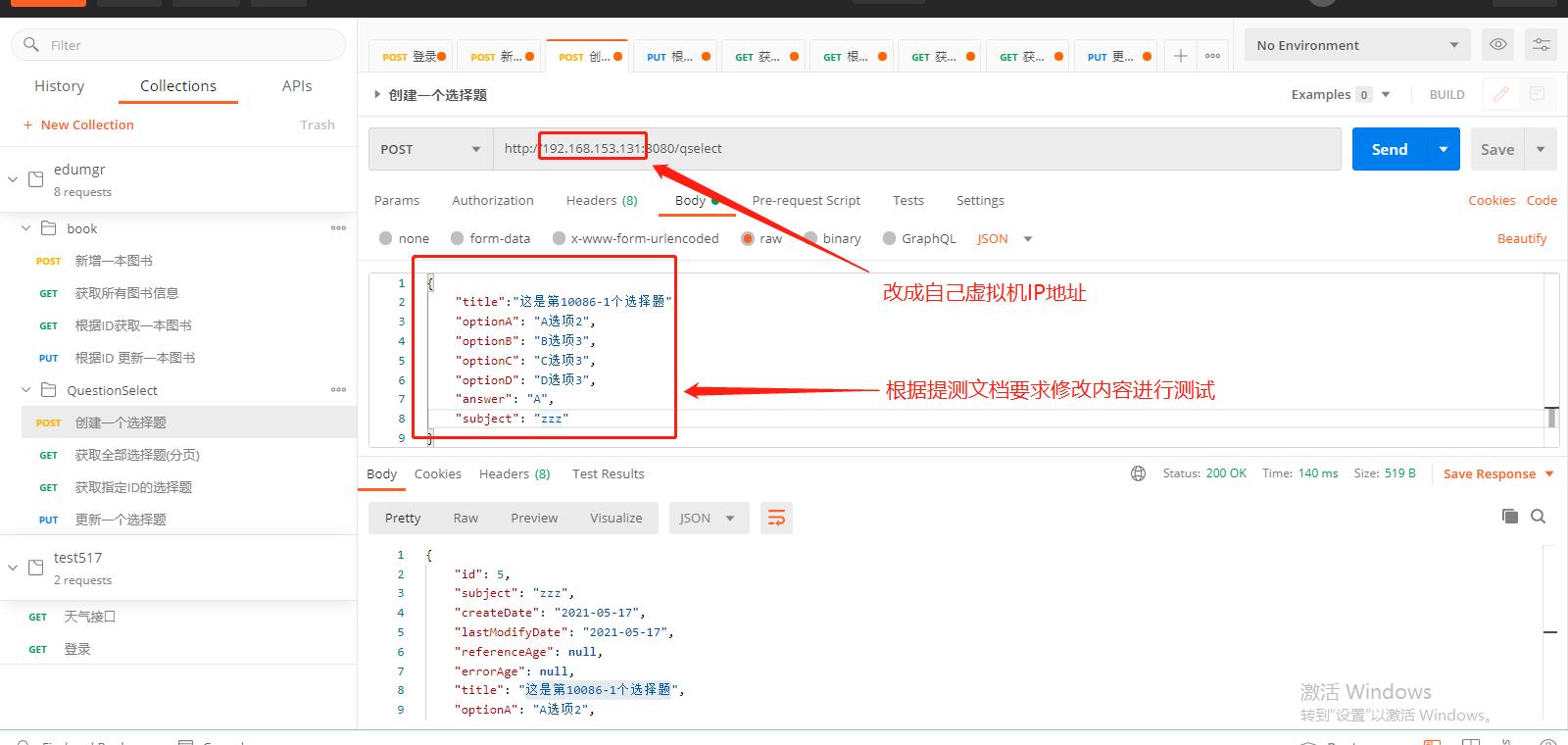Screen dimensions: 1568x745
Task: Open book folder options menu
Action: coord(338,227)
